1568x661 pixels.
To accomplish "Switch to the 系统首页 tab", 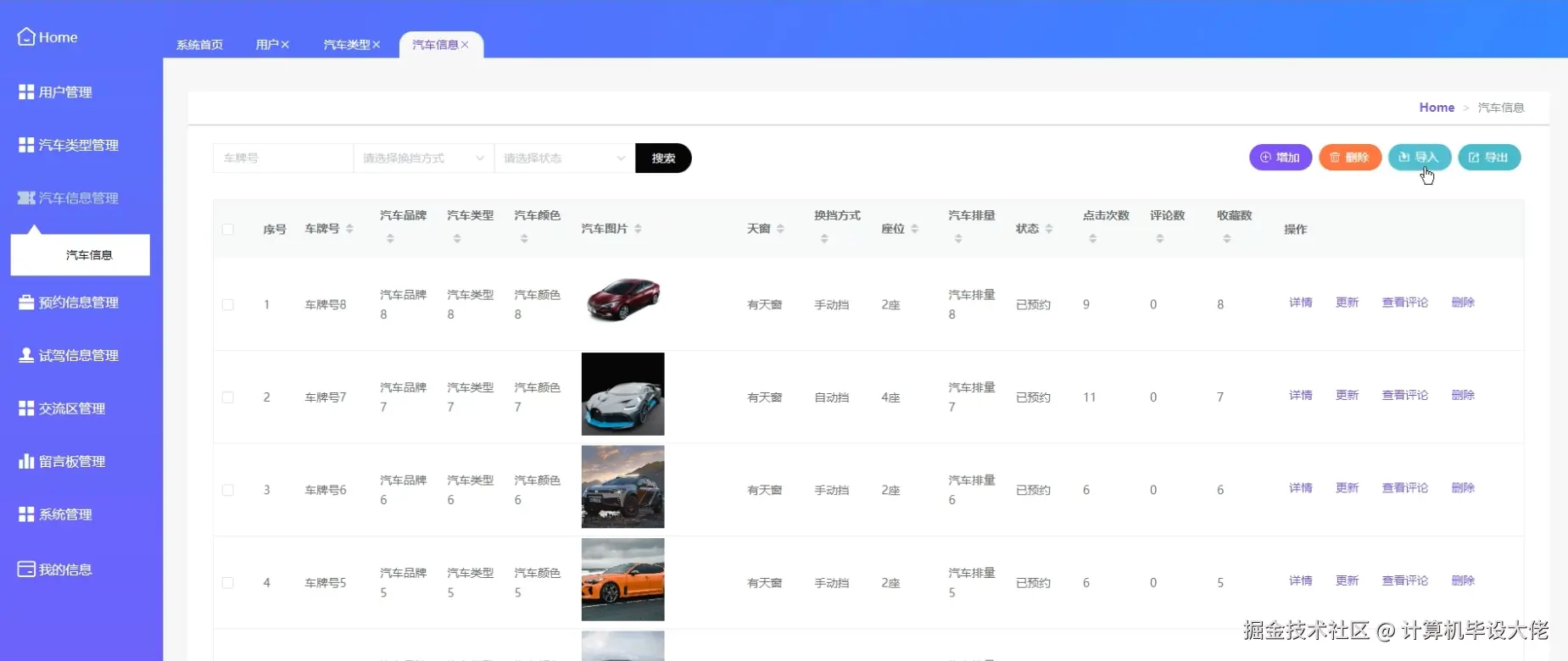I will (x=200, y=44).
